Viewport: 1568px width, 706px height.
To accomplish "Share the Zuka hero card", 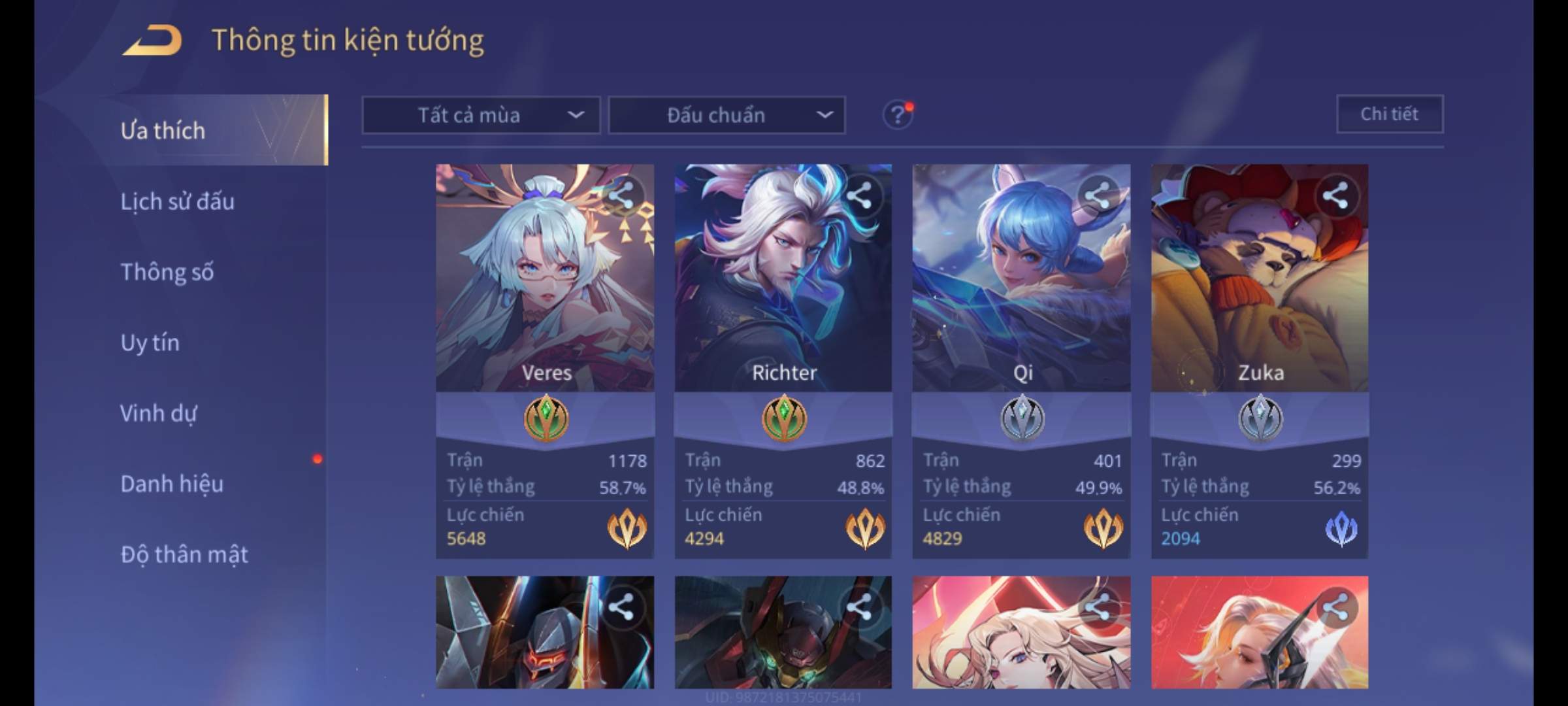I will 1335,195.
